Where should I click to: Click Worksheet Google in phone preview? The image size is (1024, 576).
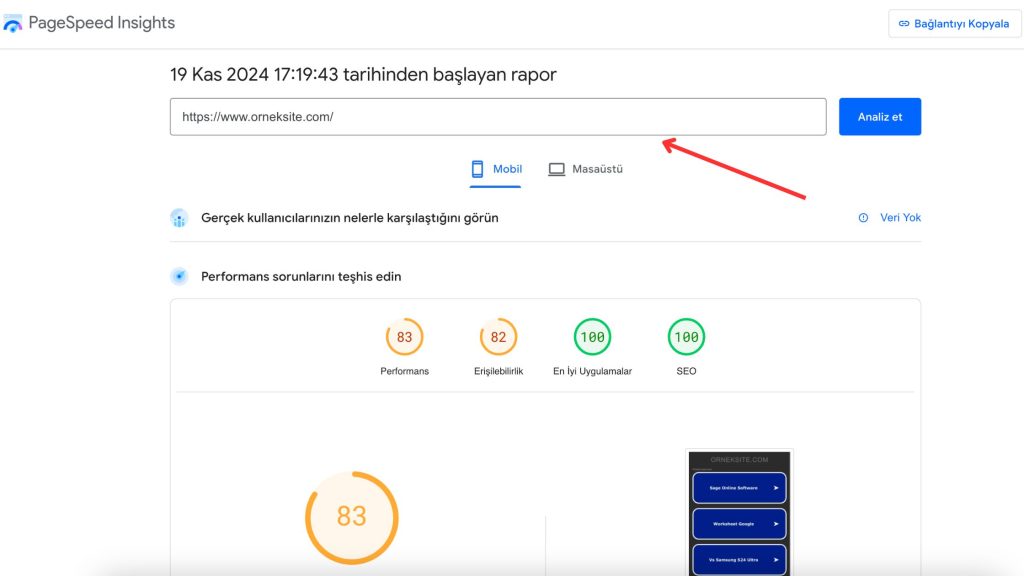coord(739,524)
